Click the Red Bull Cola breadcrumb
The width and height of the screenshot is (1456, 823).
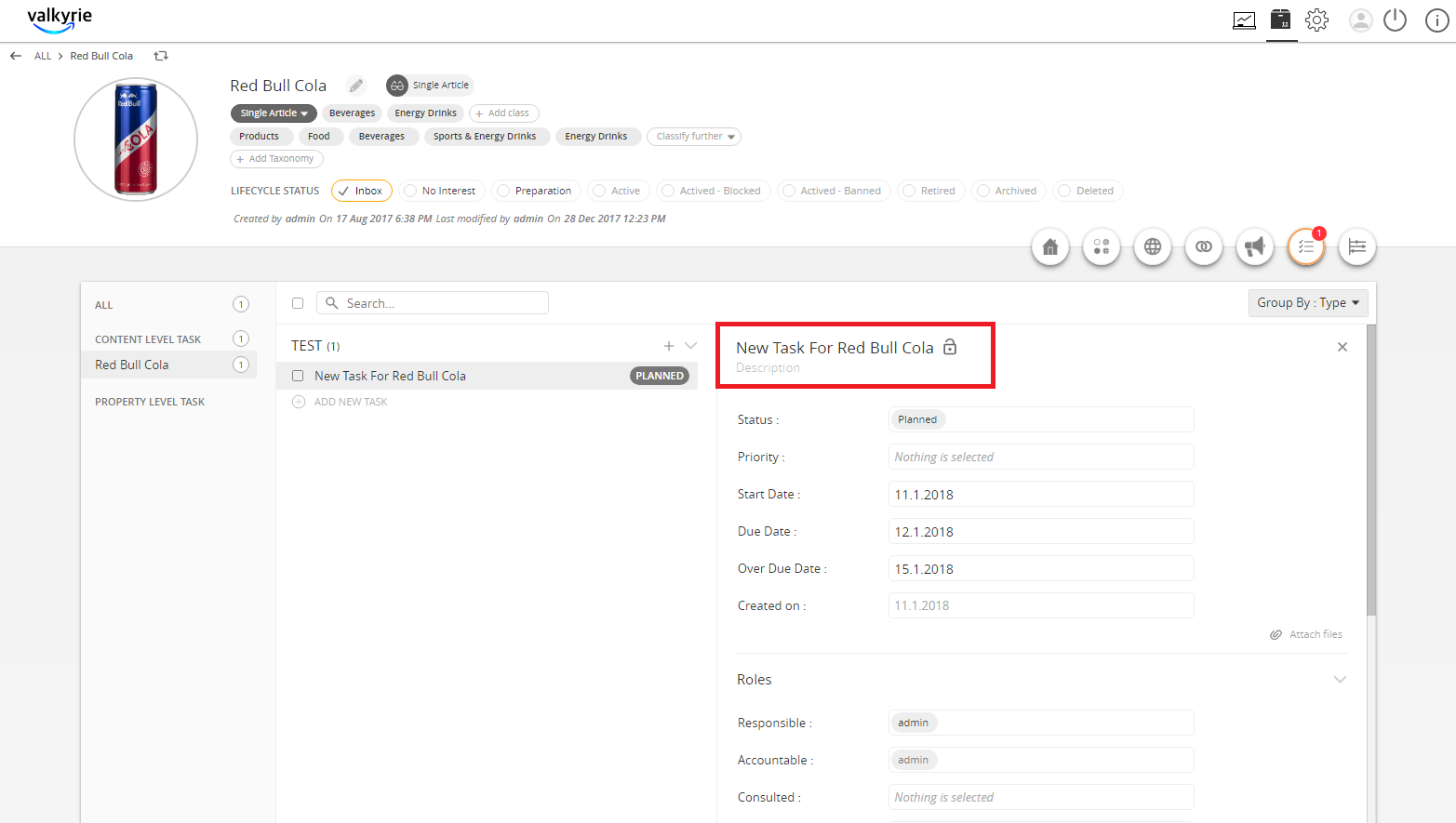tap(101, 56)
